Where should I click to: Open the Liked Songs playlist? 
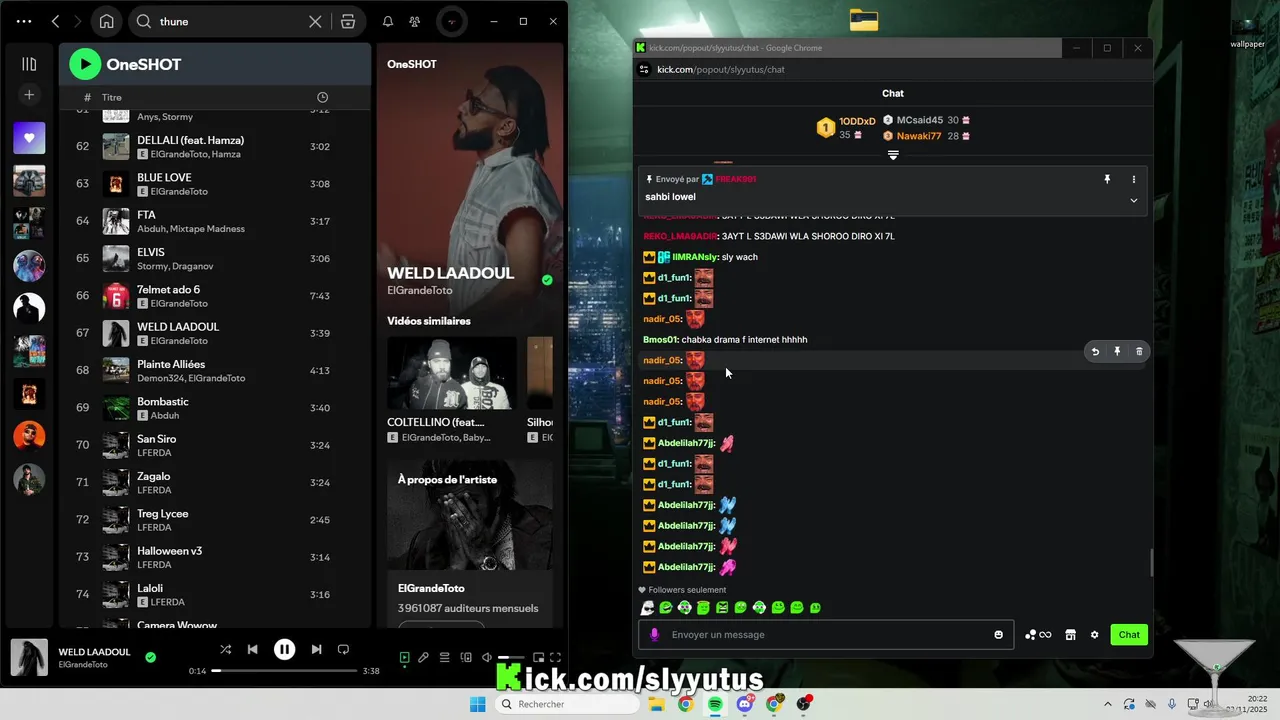click(x=29, y=138)
